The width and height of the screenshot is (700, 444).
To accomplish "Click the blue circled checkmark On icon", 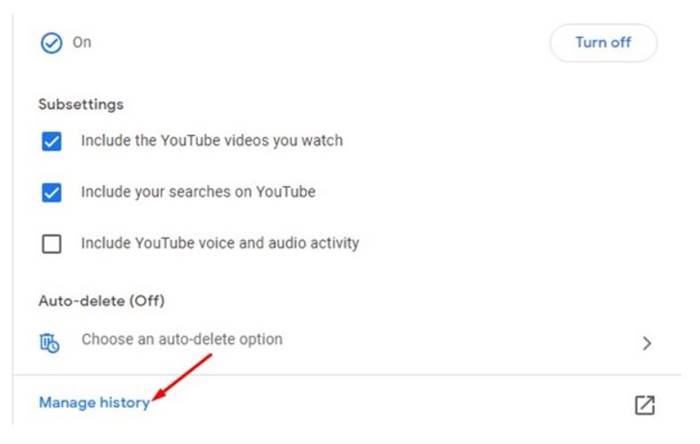I will tap(51, 43).
